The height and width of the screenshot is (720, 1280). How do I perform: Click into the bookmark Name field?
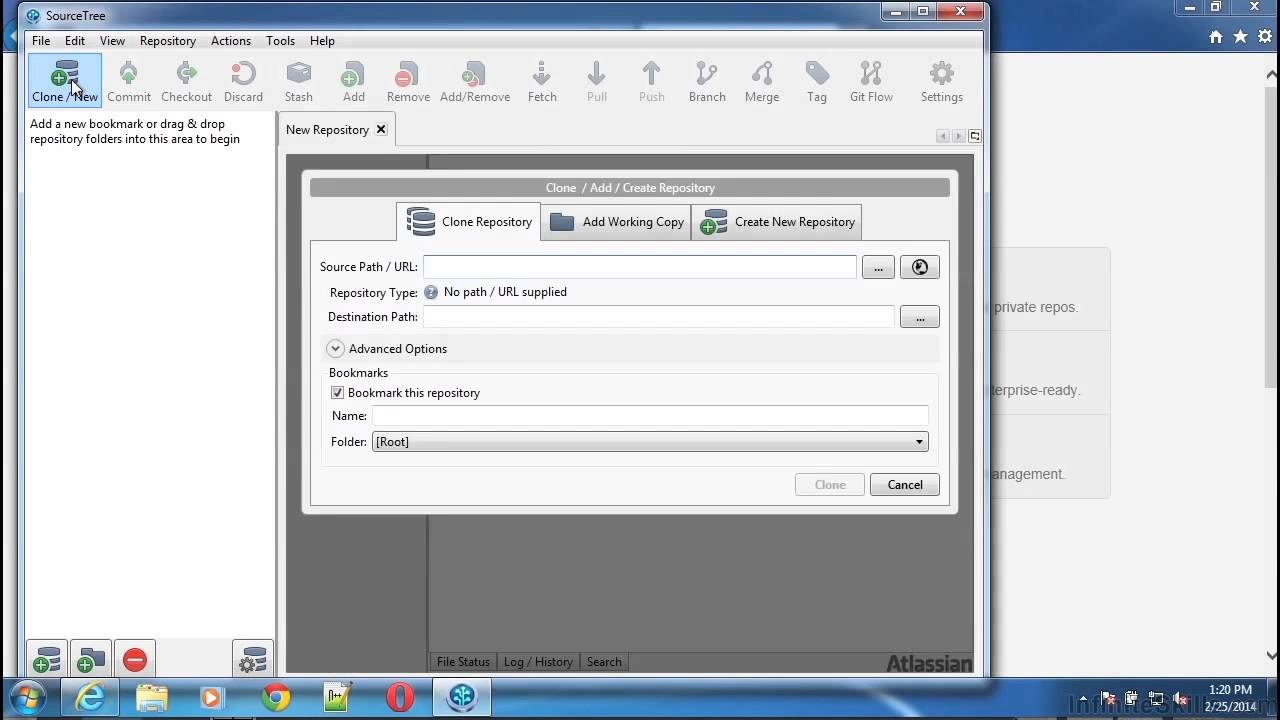[x=650, y=416]
